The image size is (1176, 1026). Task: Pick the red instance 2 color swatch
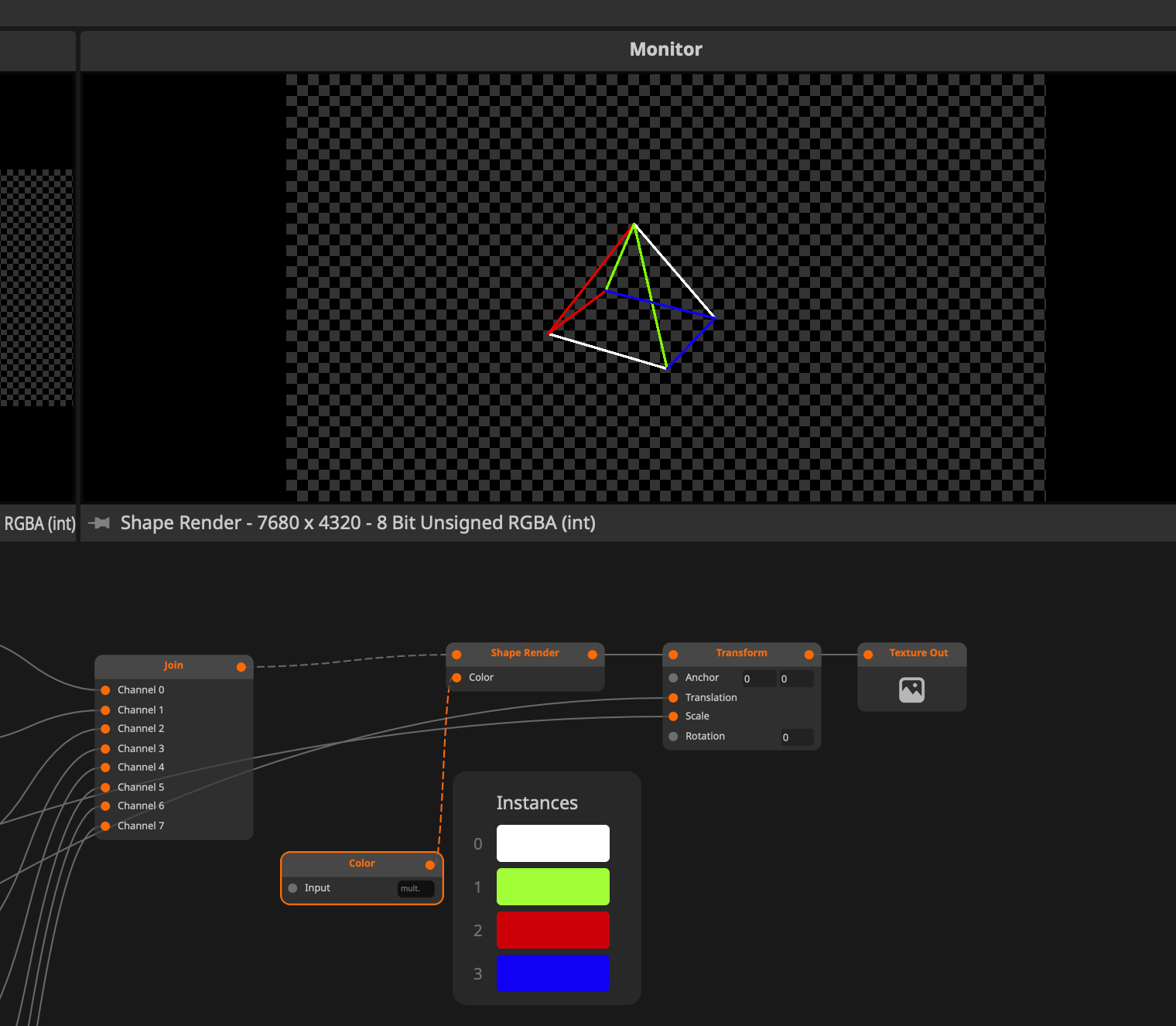click(552, 930)
